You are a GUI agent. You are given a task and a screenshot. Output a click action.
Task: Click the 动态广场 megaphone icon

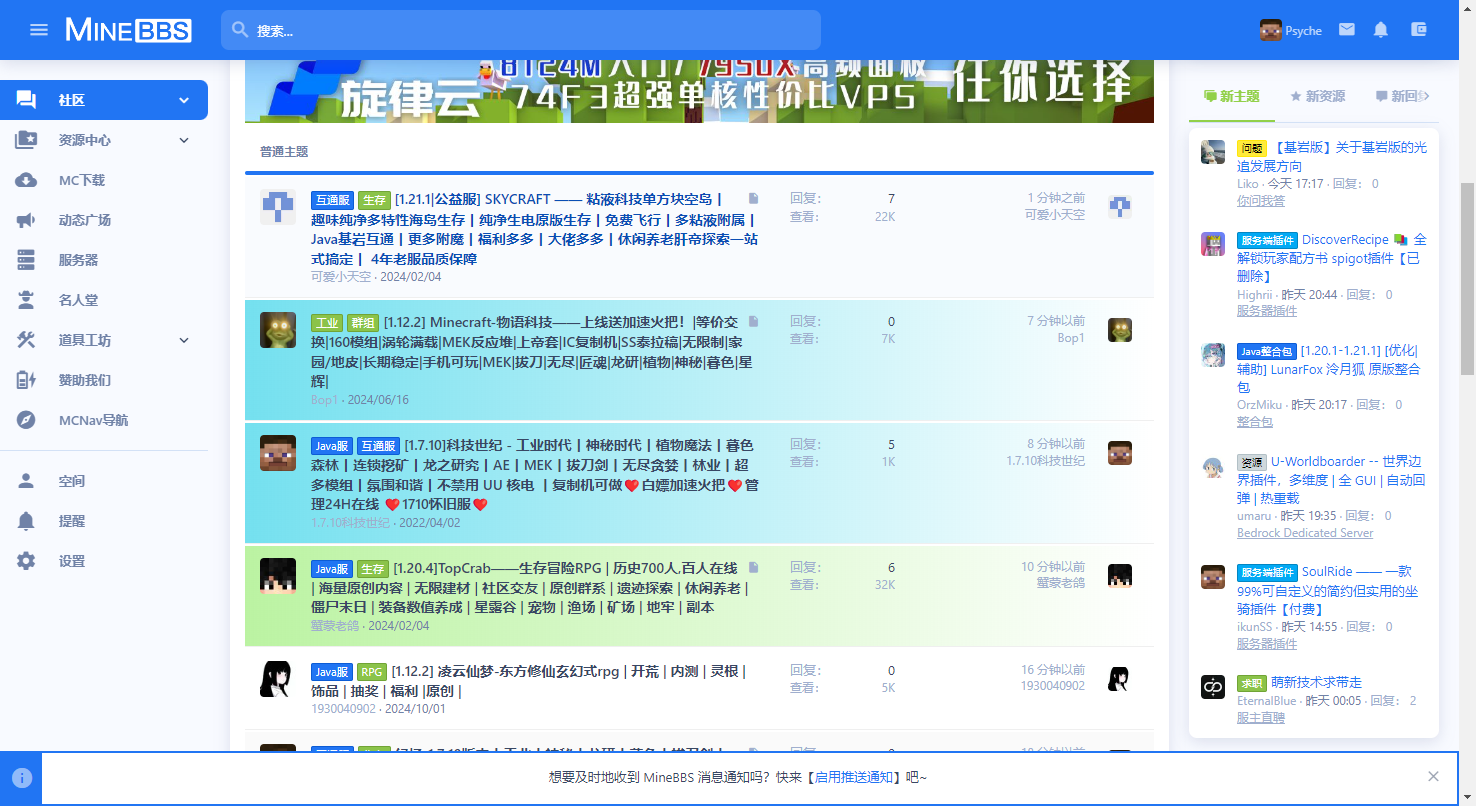pos(26,220)
